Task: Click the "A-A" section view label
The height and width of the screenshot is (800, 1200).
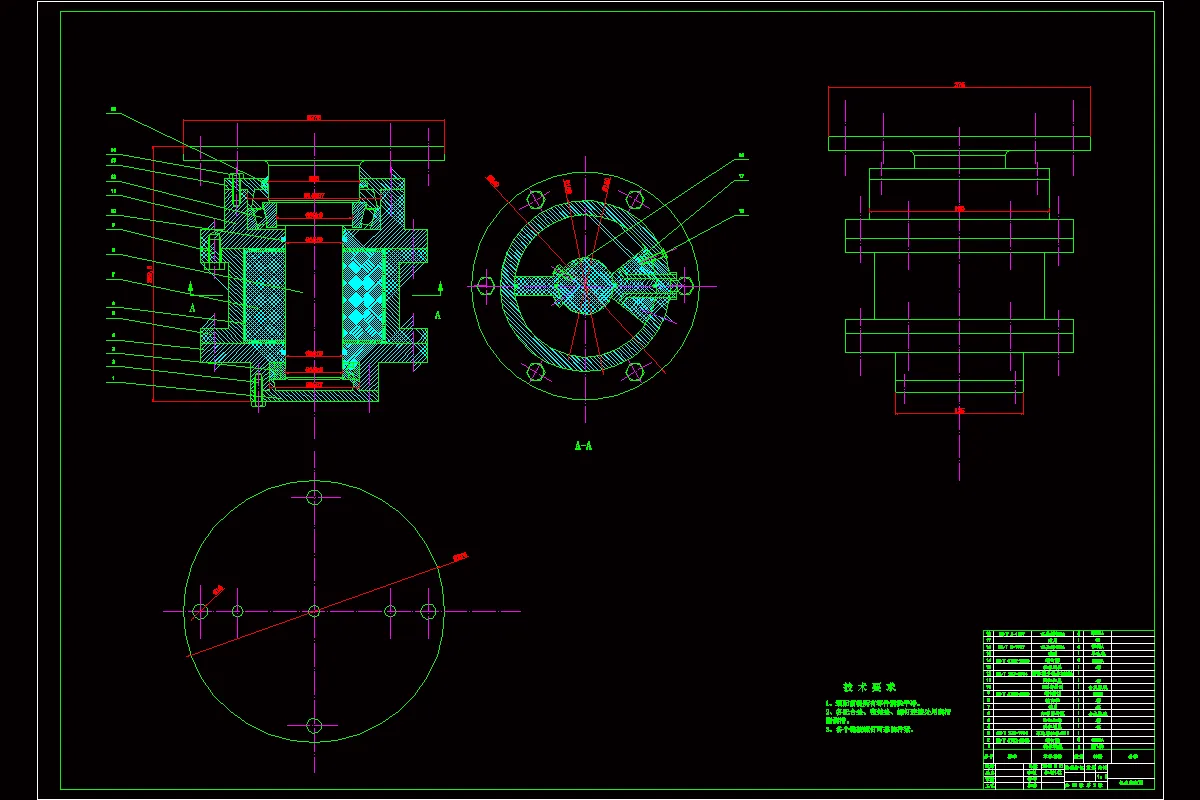Action: [x=583, y=446]
